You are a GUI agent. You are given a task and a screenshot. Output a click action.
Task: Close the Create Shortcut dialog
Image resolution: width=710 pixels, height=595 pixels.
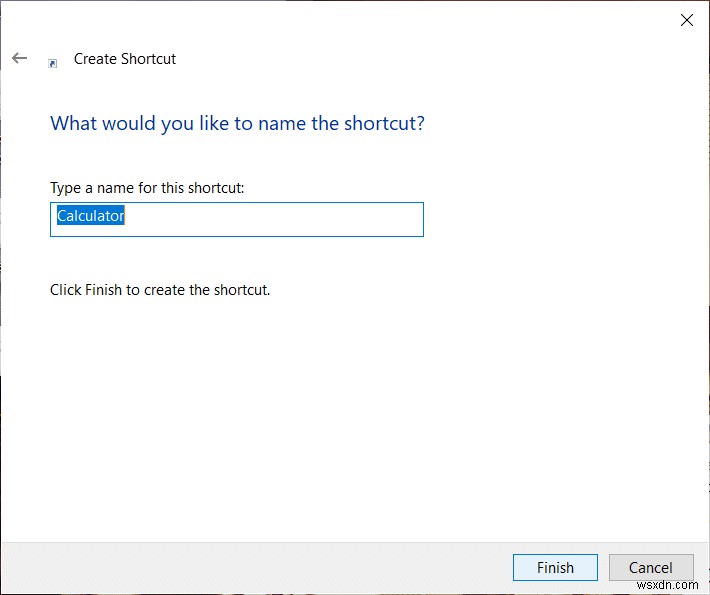tap(686, 20)
